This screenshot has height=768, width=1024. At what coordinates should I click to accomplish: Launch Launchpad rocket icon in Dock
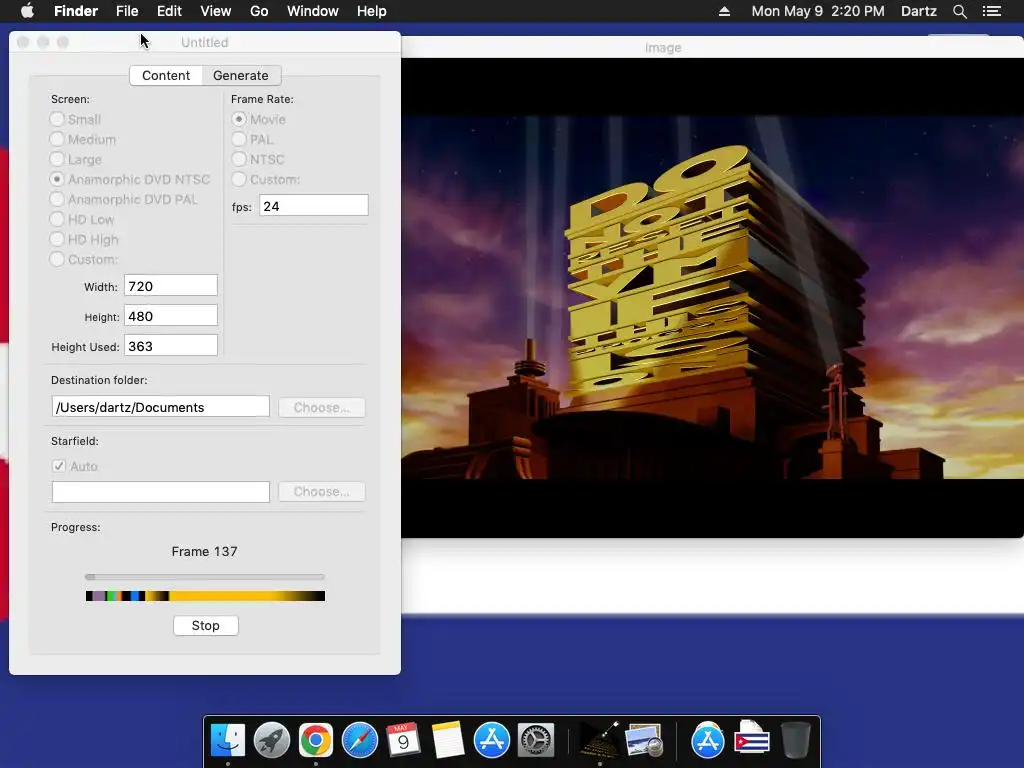tap(272, 740)
